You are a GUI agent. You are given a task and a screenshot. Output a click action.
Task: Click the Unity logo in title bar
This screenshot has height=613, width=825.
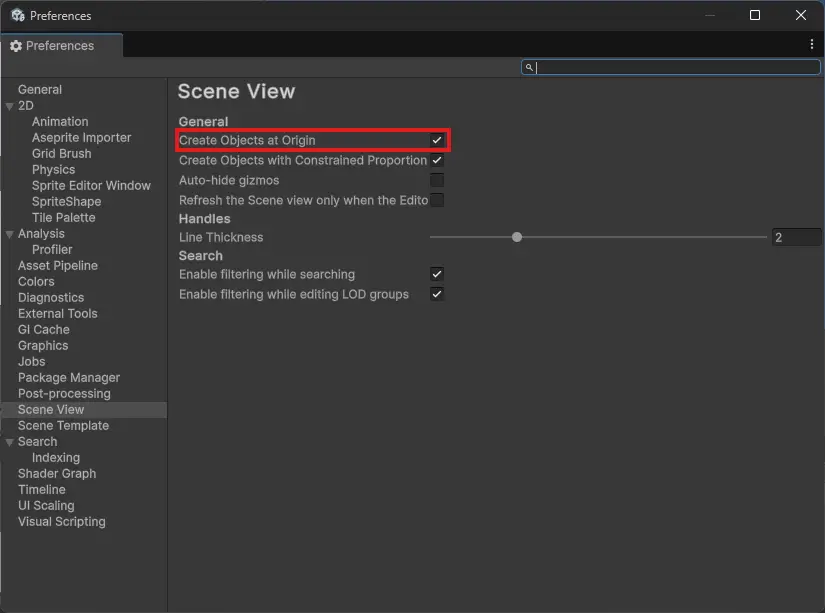(18, 15)
